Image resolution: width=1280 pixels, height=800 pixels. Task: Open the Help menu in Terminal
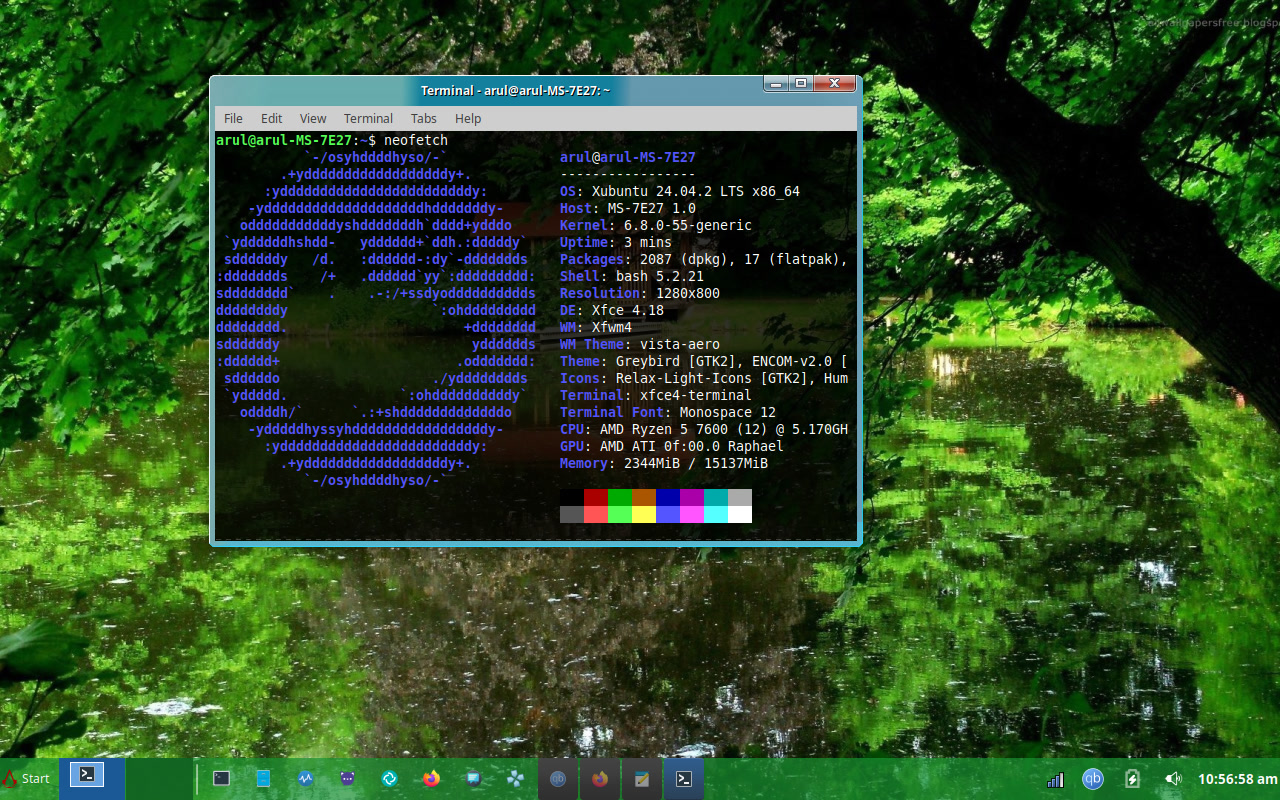[468, 118]
